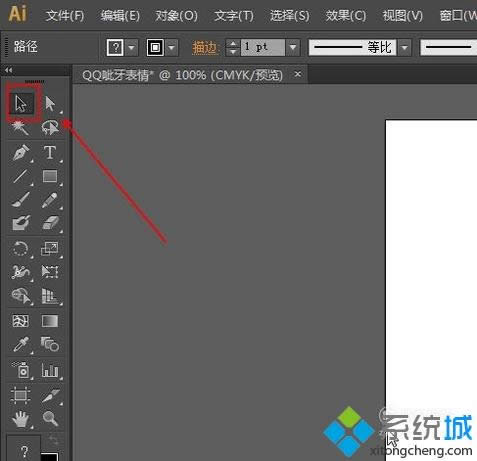Select the Hand tool
The image size is (477, 461).
[21, 419]
